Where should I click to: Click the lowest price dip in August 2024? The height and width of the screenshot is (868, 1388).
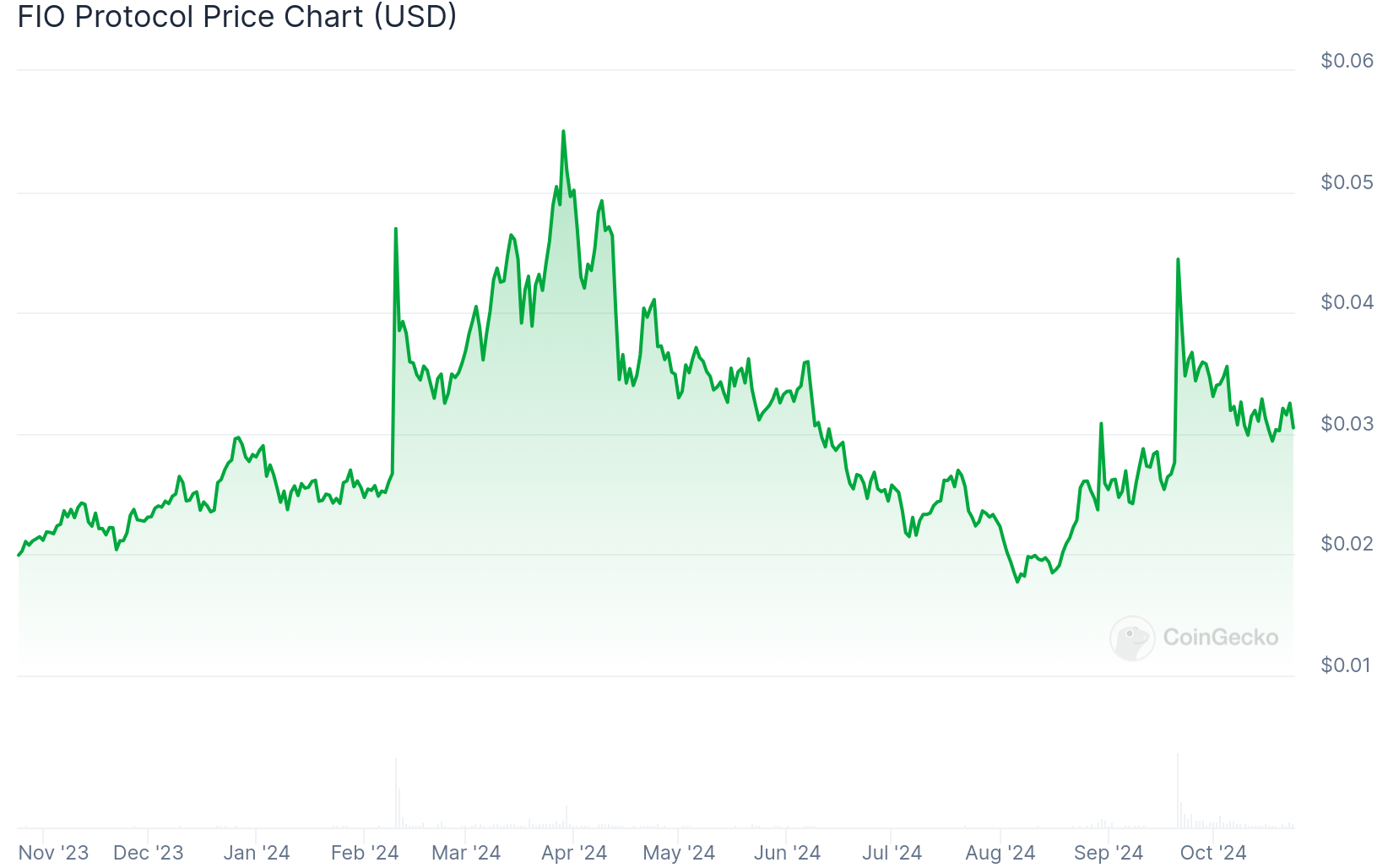pyautogui.click(x=1017, y=581)
